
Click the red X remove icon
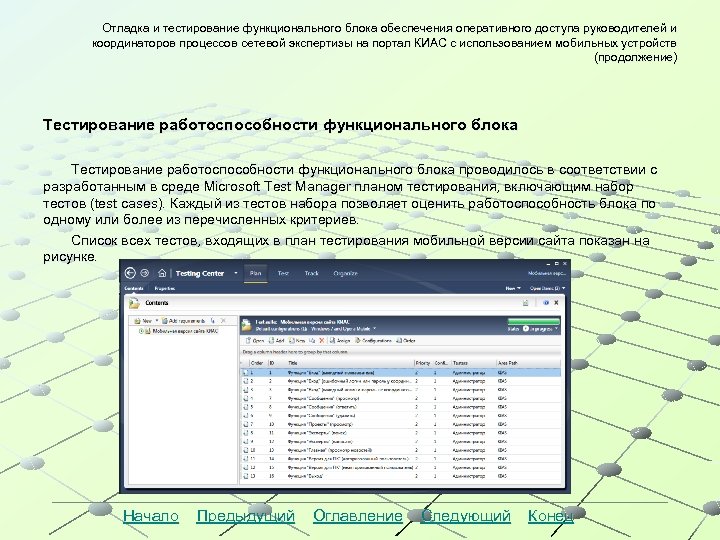pyautogui.click(x=321, y=341)
